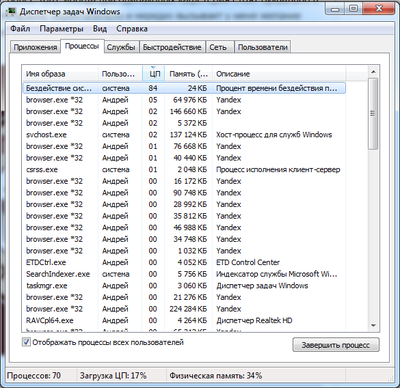Screen dimensions: 400x388
Task: Select the svchost.exe process
Action: click(x=184, y=135)
